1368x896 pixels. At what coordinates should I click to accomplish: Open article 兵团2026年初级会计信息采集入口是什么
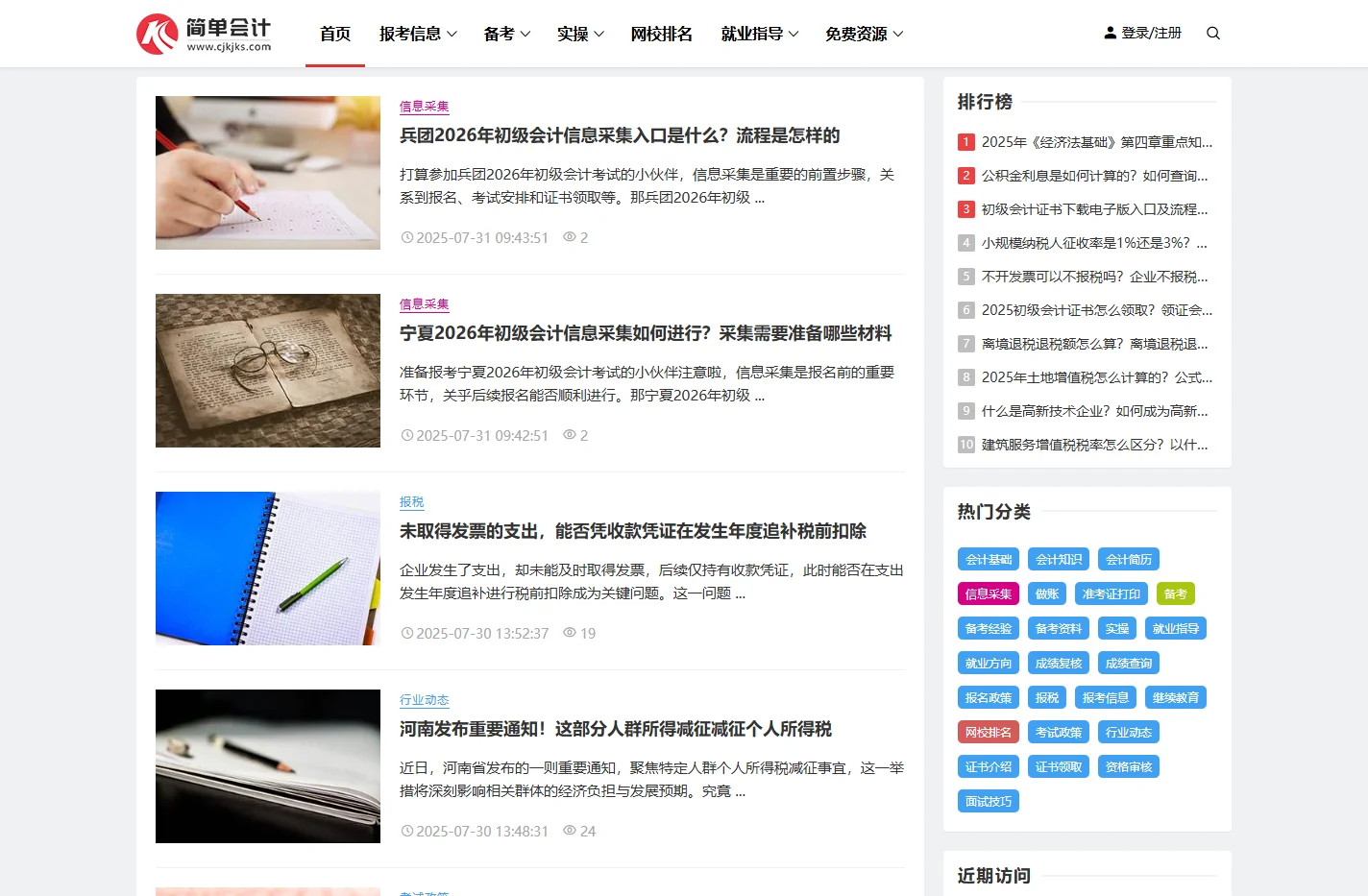pyautogui.click(x=620, y=135)
